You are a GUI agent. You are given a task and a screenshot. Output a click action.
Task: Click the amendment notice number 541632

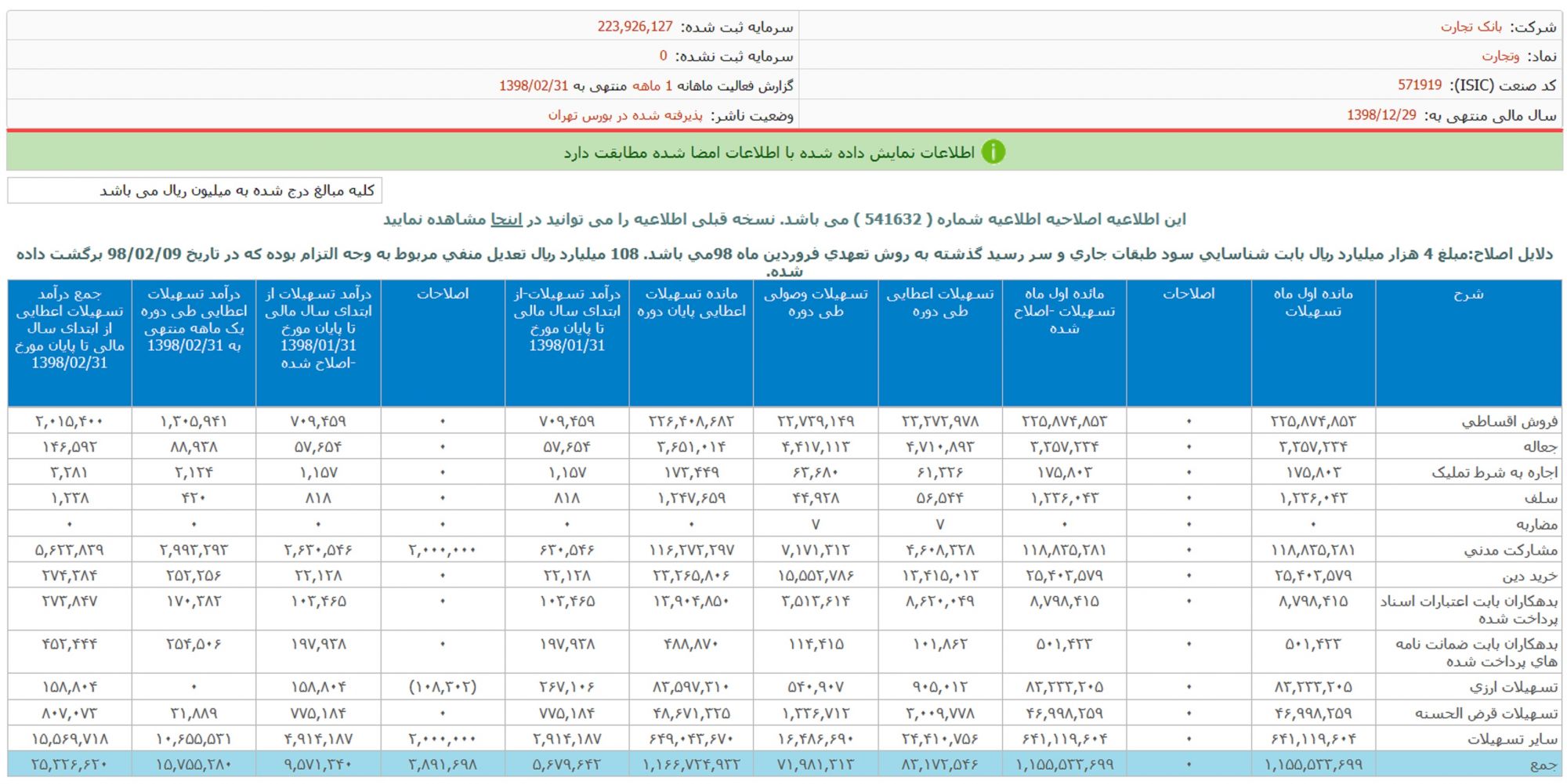click(893, 219)
